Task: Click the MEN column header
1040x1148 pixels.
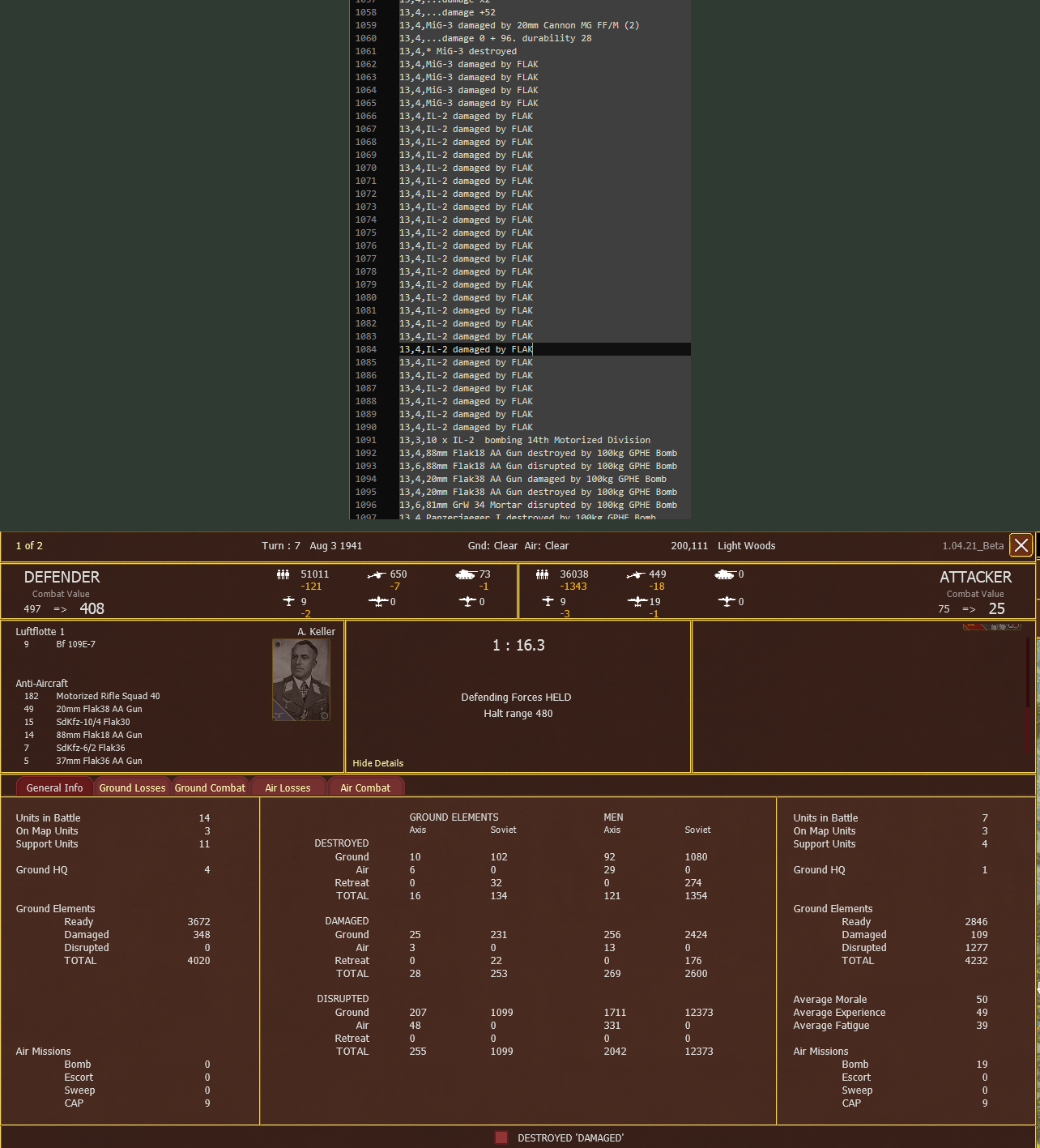Action: pyautogui.click(x=613, y=817)
